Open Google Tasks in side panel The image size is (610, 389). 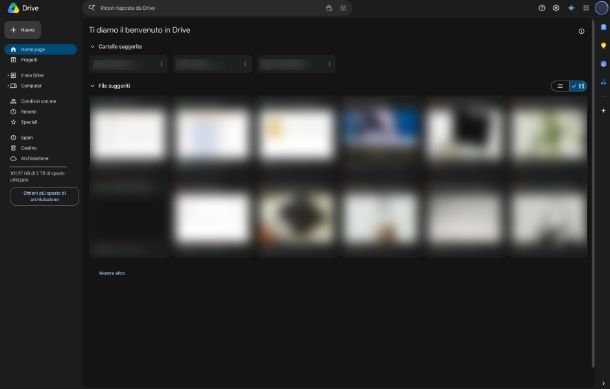(x=603, y=64)
